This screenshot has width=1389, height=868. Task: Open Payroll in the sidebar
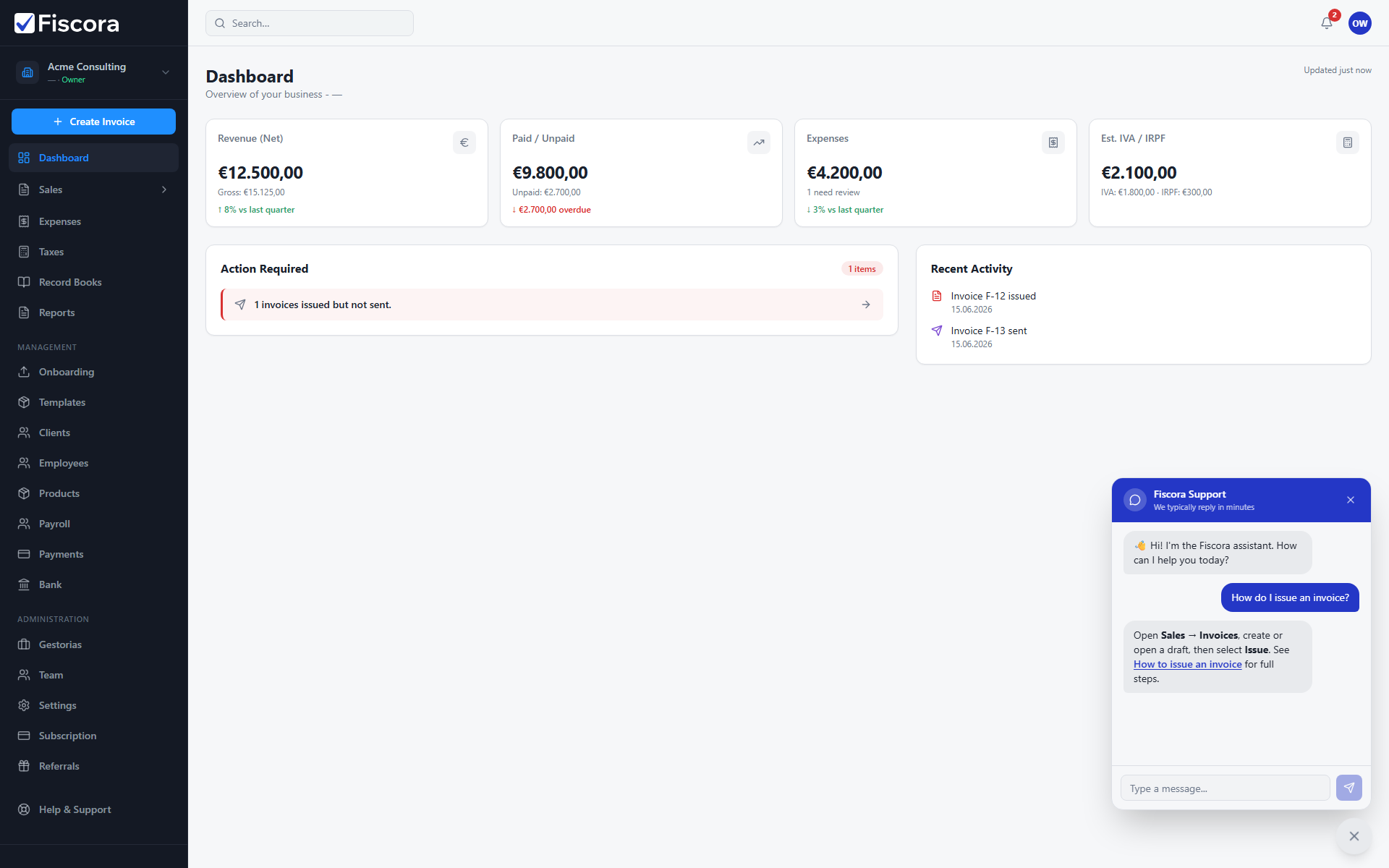click(x=93, y=524)
